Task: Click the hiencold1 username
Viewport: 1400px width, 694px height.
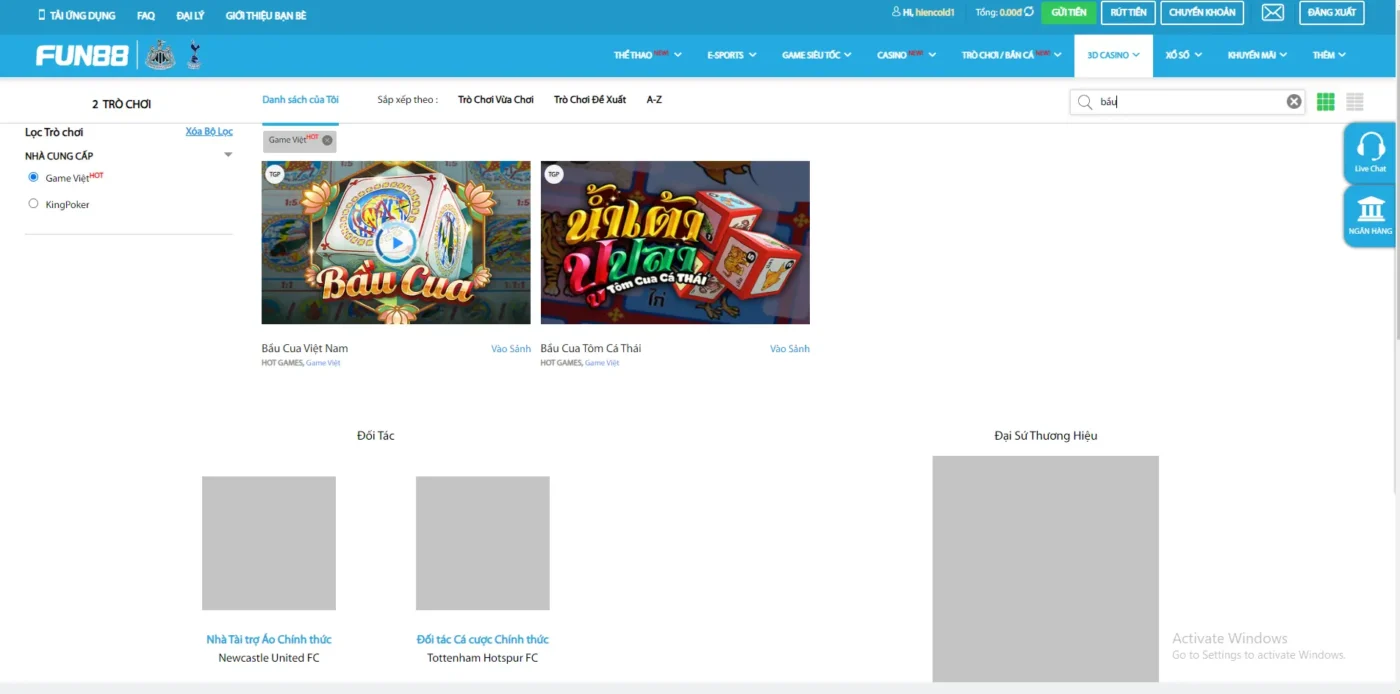Action: pyautogui.click(x=935, y=13)
